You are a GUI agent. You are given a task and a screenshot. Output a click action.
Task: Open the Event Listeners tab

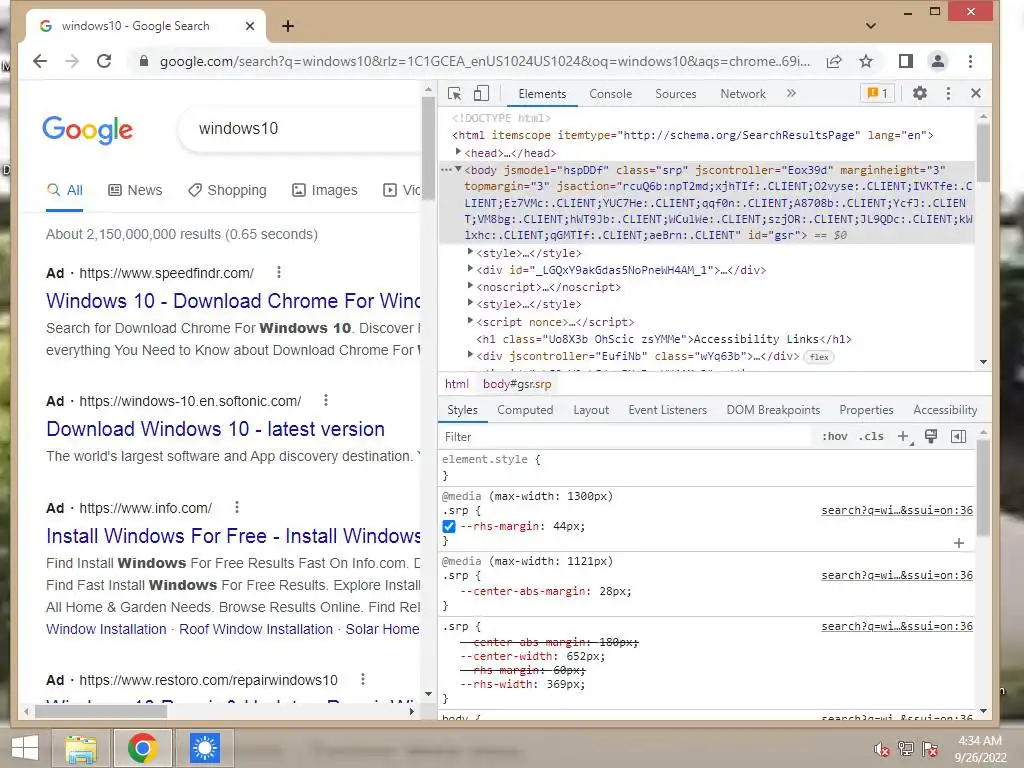point(667,410)
